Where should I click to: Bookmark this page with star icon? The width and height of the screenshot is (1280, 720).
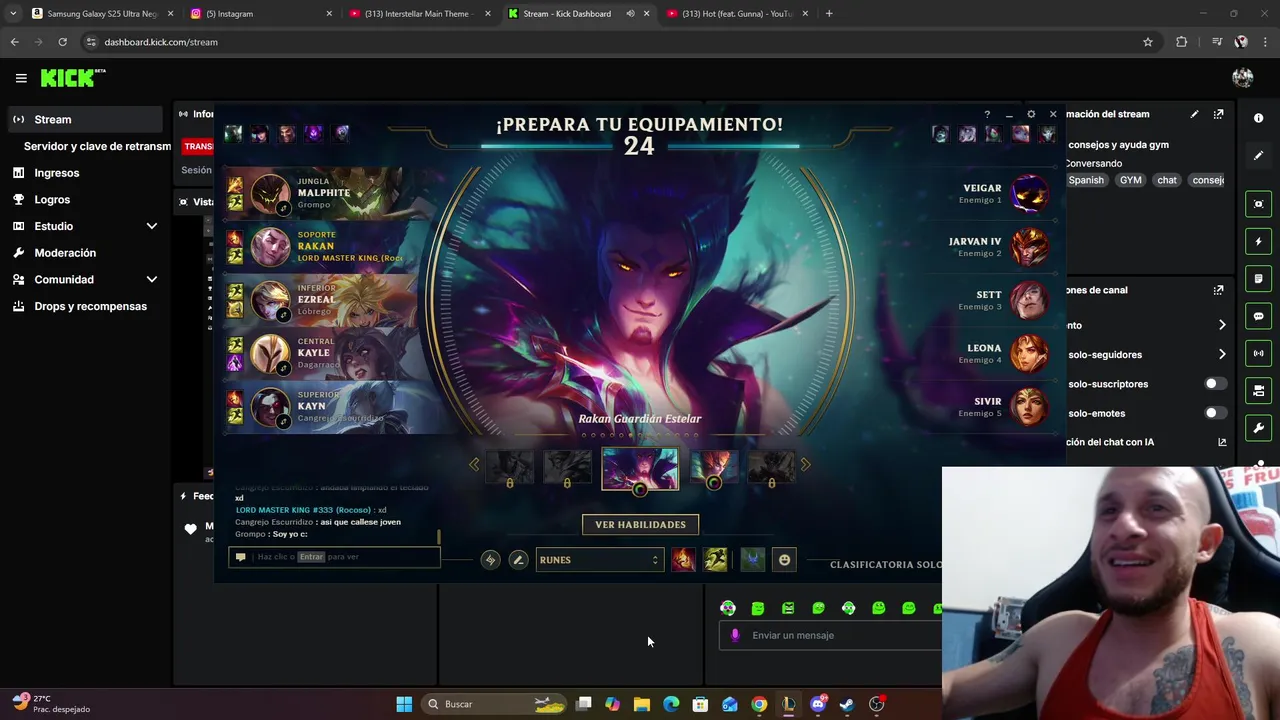pyautogui.click(x=1148, y=42)
